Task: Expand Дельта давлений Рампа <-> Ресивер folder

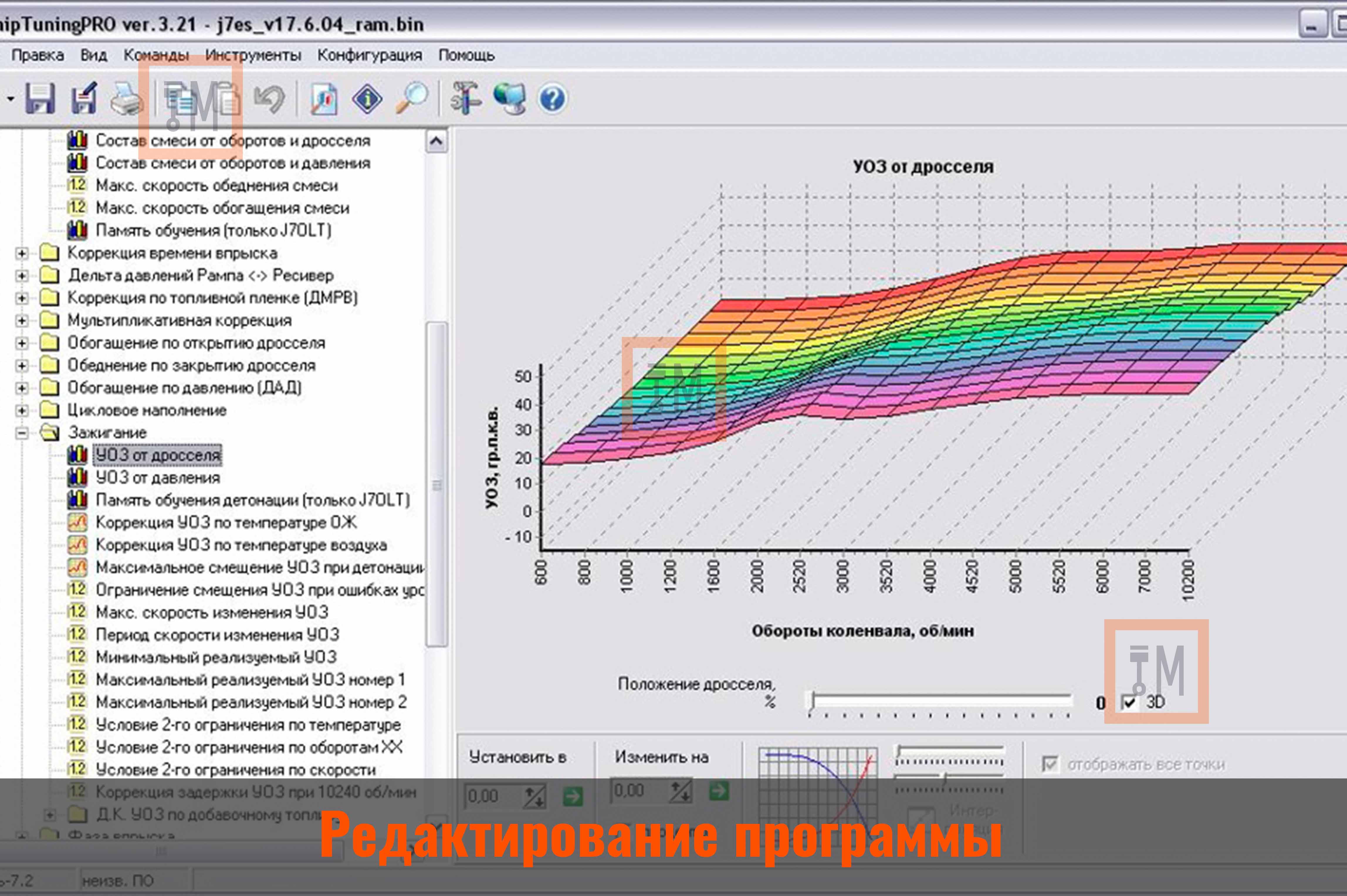Action: (21, 275)
